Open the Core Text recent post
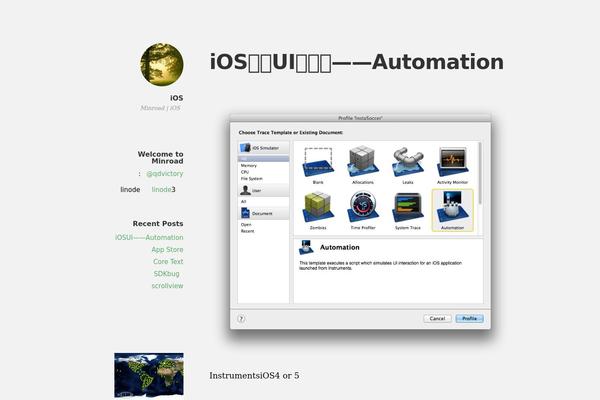Image resolution: width=600 pixels, height=400 pixels. (x=168, y=262)
